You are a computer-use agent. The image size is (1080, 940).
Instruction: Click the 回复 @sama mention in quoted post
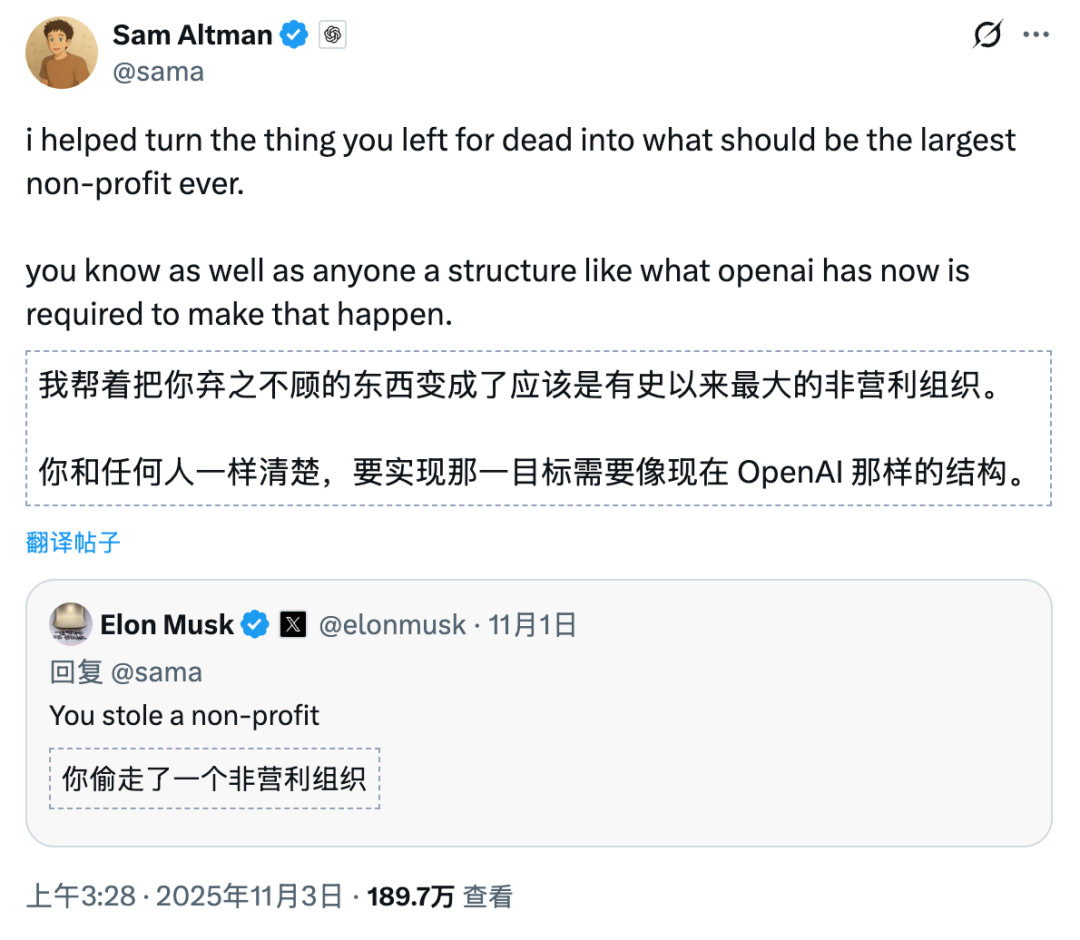point(156,672)
